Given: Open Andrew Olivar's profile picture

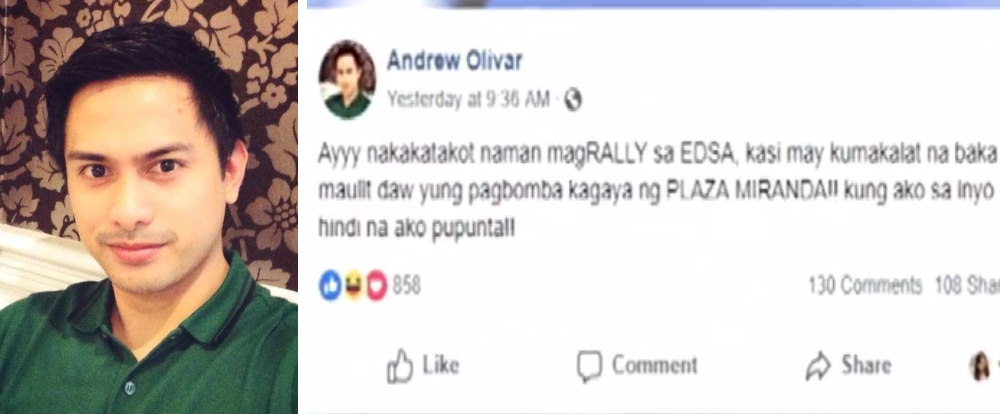Looking at the screenshot, I should [x=347, y=80].
